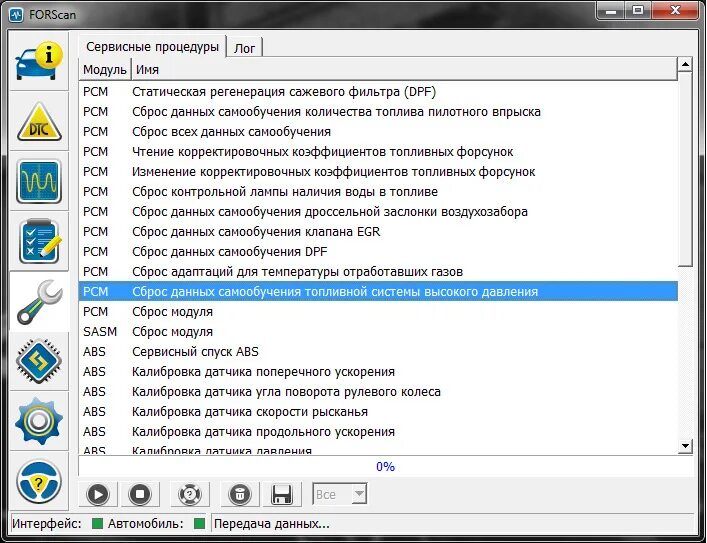This screenshot has width=707, height=543.
Task: Select Сброс данных самообучения дроссельной заслонки воздухозабора
Action: (378, 212)
